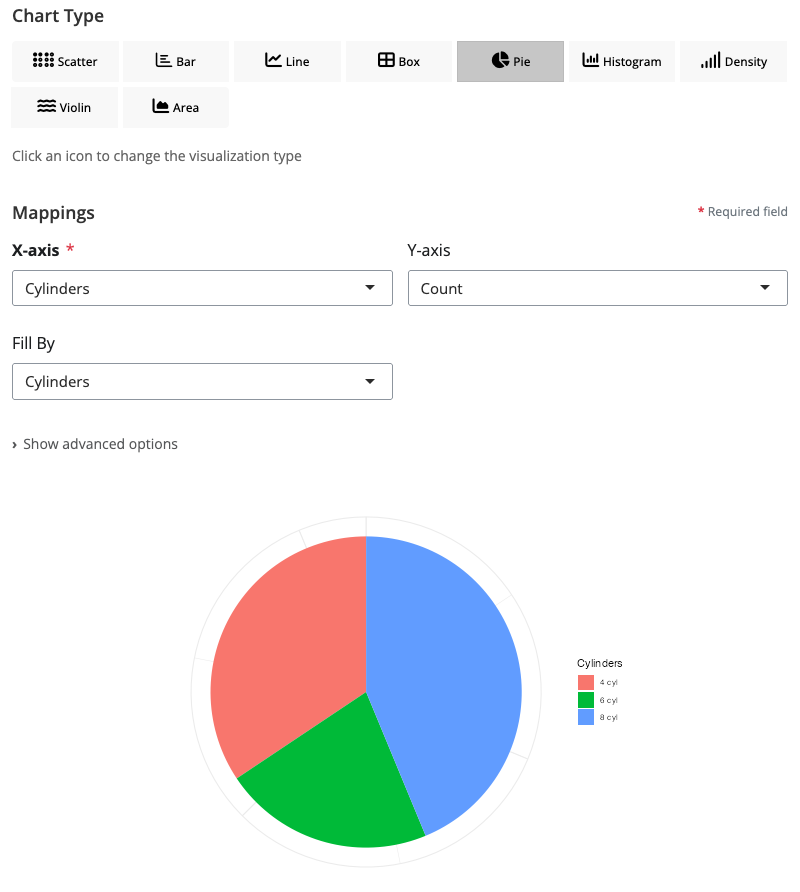Viewport: 800px width, 892px height.
Task: Open the Y-axis Count dropdown
Action: point(597,288)
